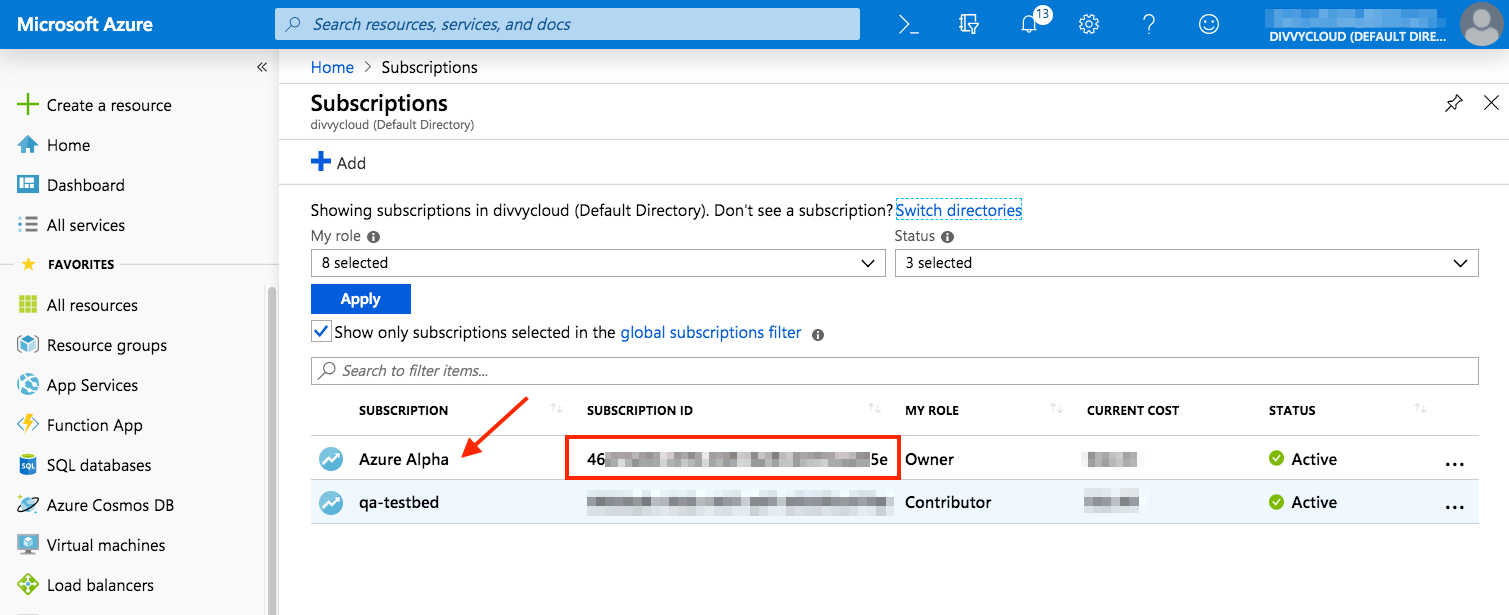Click the Apply button

point(361,299)
